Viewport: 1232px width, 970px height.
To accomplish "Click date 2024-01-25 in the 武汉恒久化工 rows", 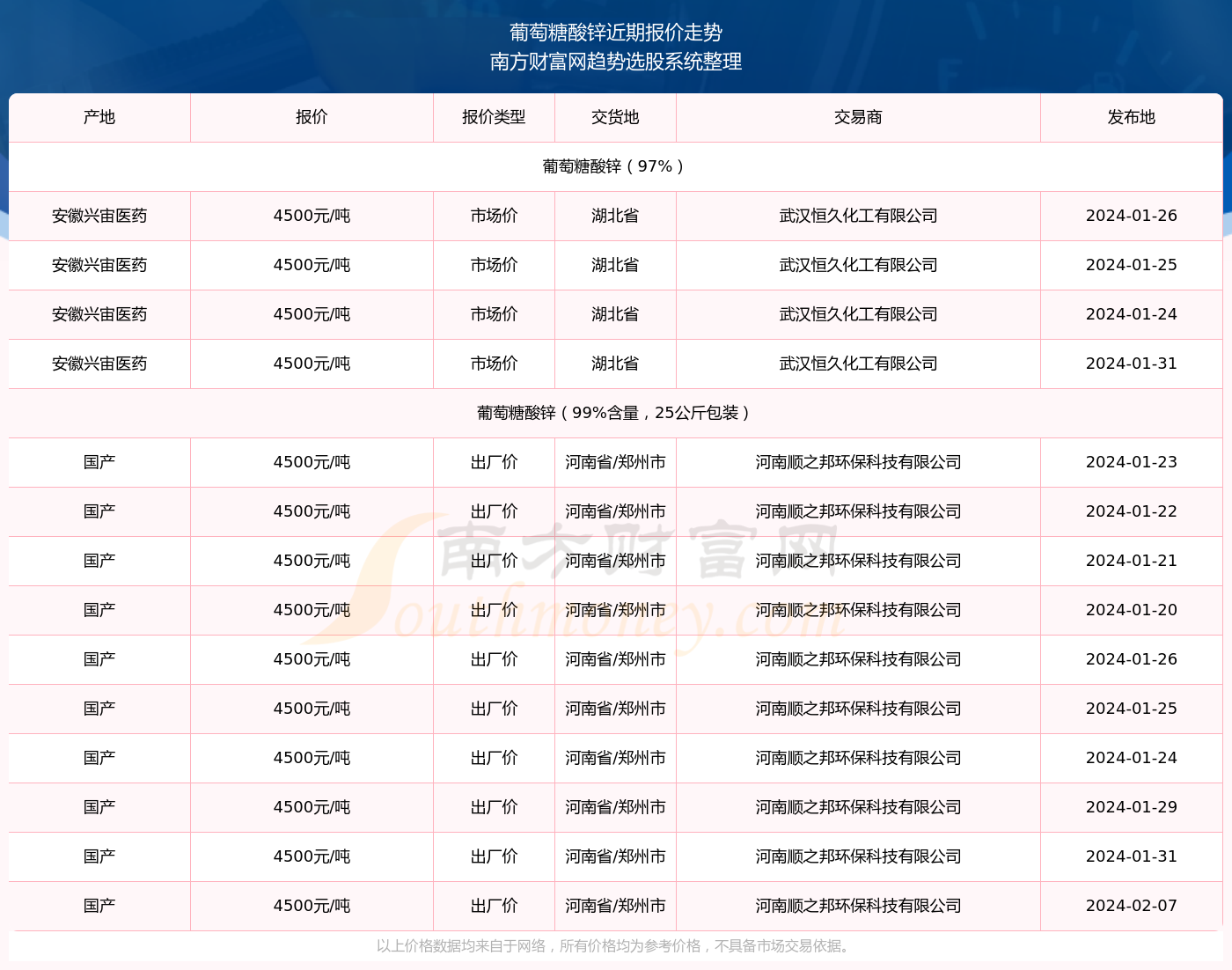I will pos(1131,265).
